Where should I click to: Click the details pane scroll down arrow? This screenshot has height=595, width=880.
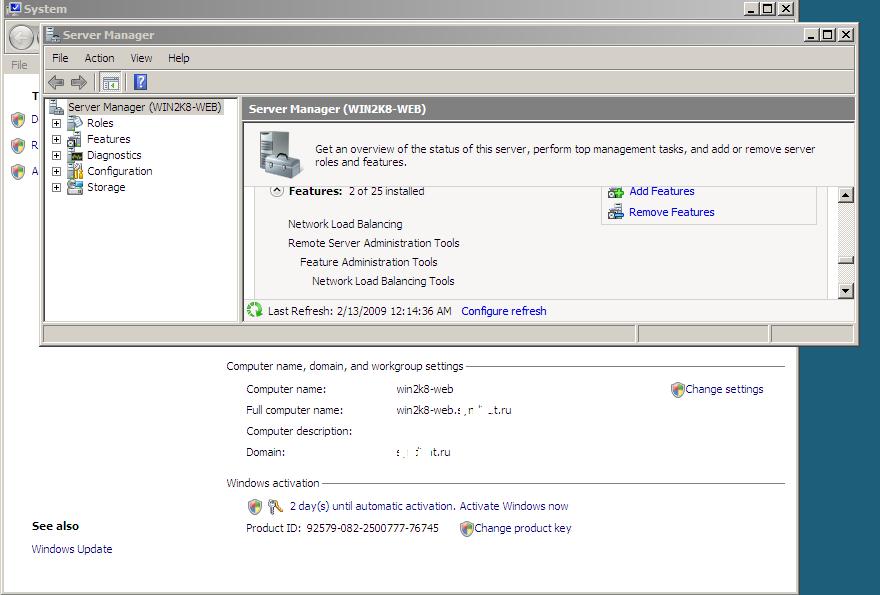click(846, 291)
